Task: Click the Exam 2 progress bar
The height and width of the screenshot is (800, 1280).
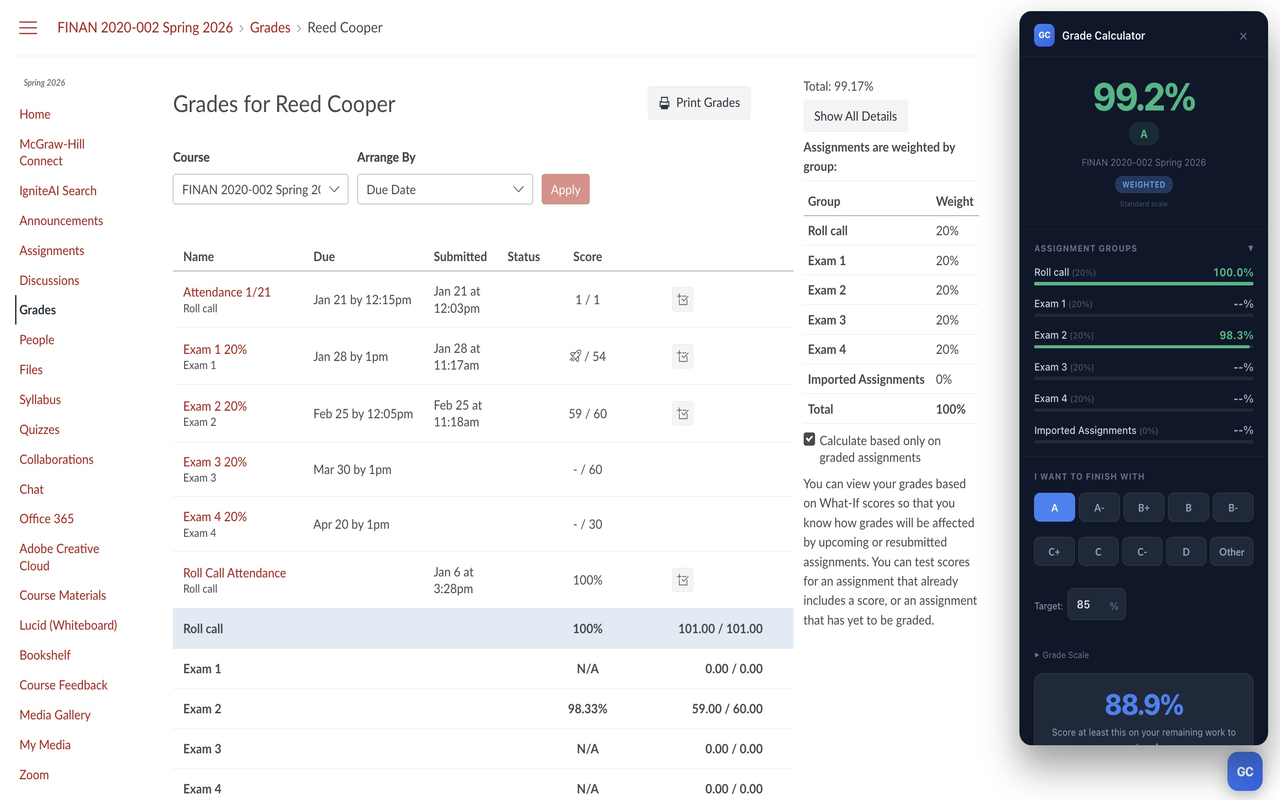Action: click(x=1143, y=347)
